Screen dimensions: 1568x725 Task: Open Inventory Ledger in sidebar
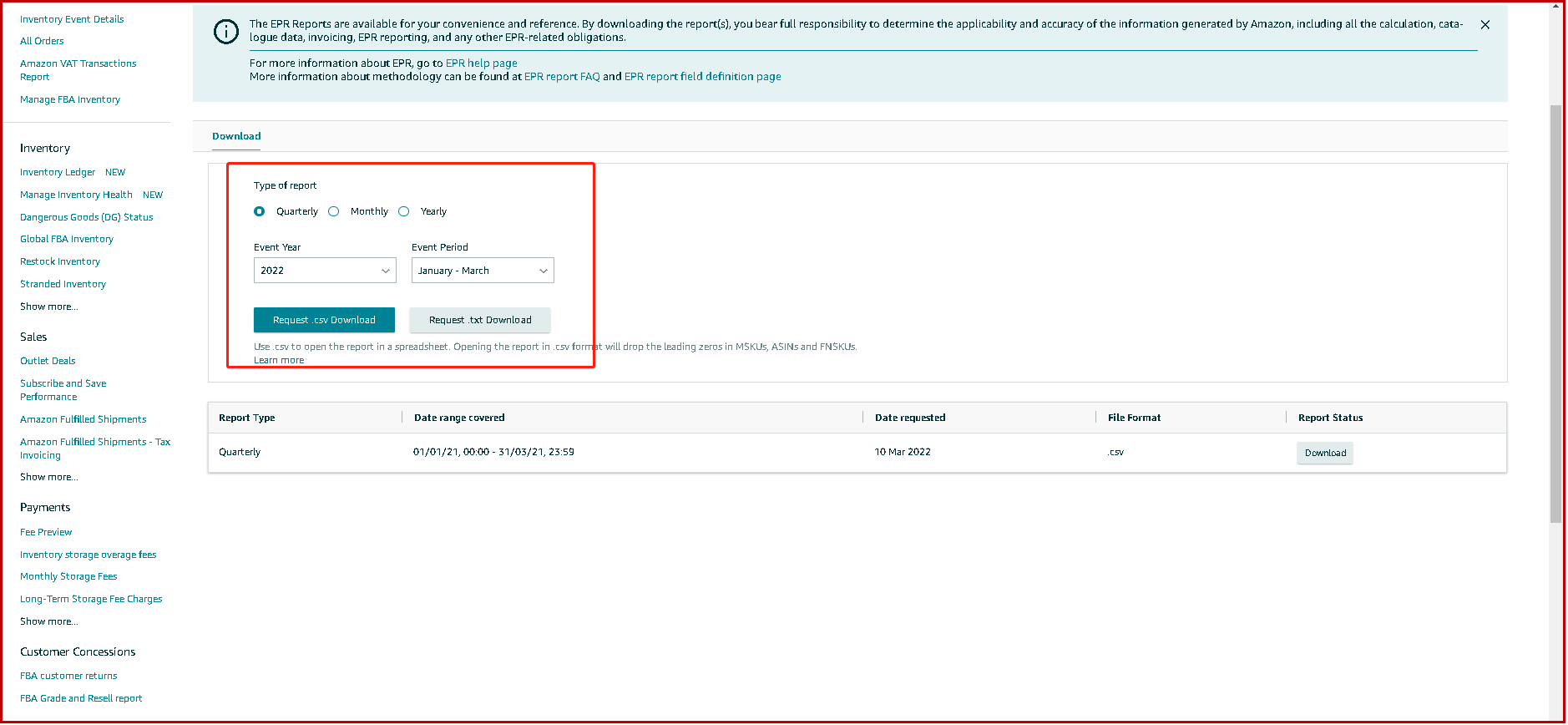(x=58, y=172)
